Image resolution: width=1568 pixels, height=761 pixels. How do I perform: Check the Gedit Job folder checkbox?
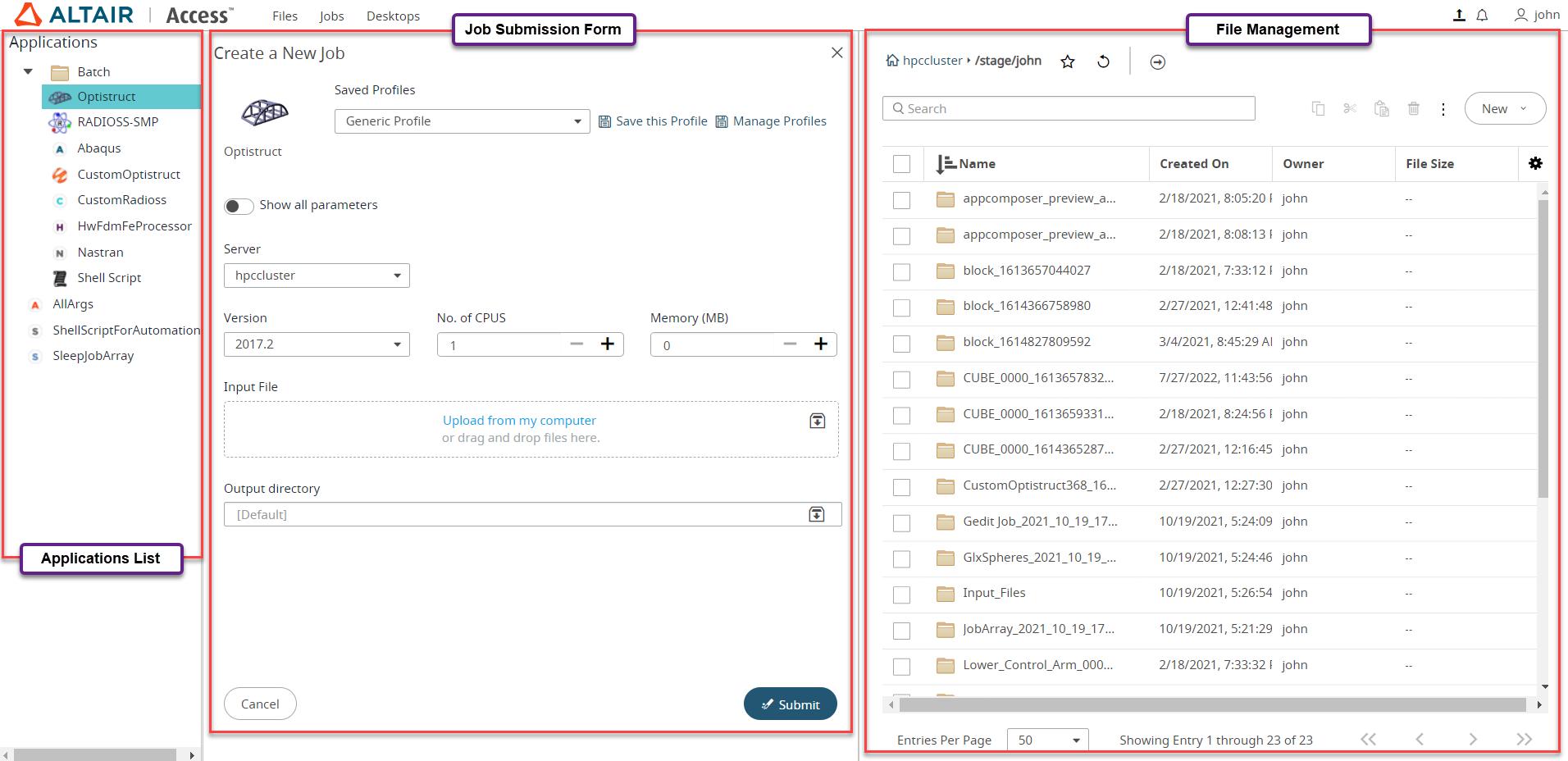click(x=902, y=523)
